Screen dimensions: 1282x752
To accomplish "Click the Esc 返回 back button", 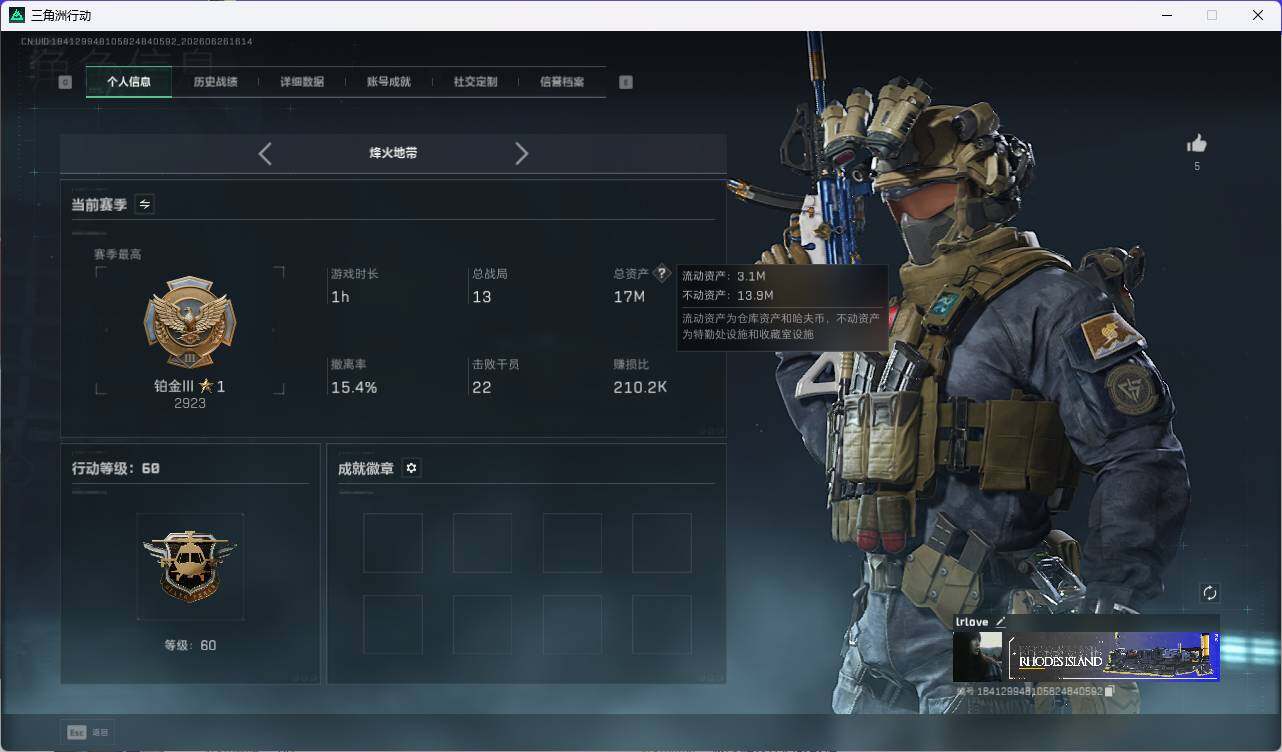I will [x=87, y=732].
